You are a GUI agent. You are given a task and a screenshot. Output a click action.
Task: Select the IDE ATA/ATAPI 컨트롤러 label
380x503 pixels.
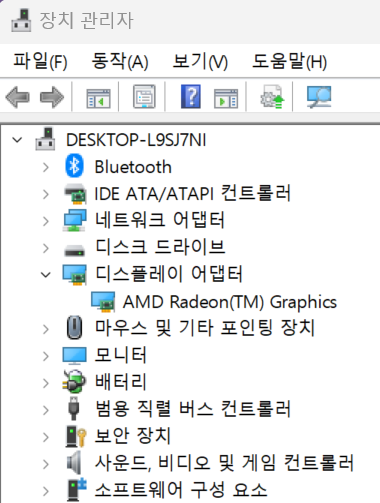click(193, 193)
